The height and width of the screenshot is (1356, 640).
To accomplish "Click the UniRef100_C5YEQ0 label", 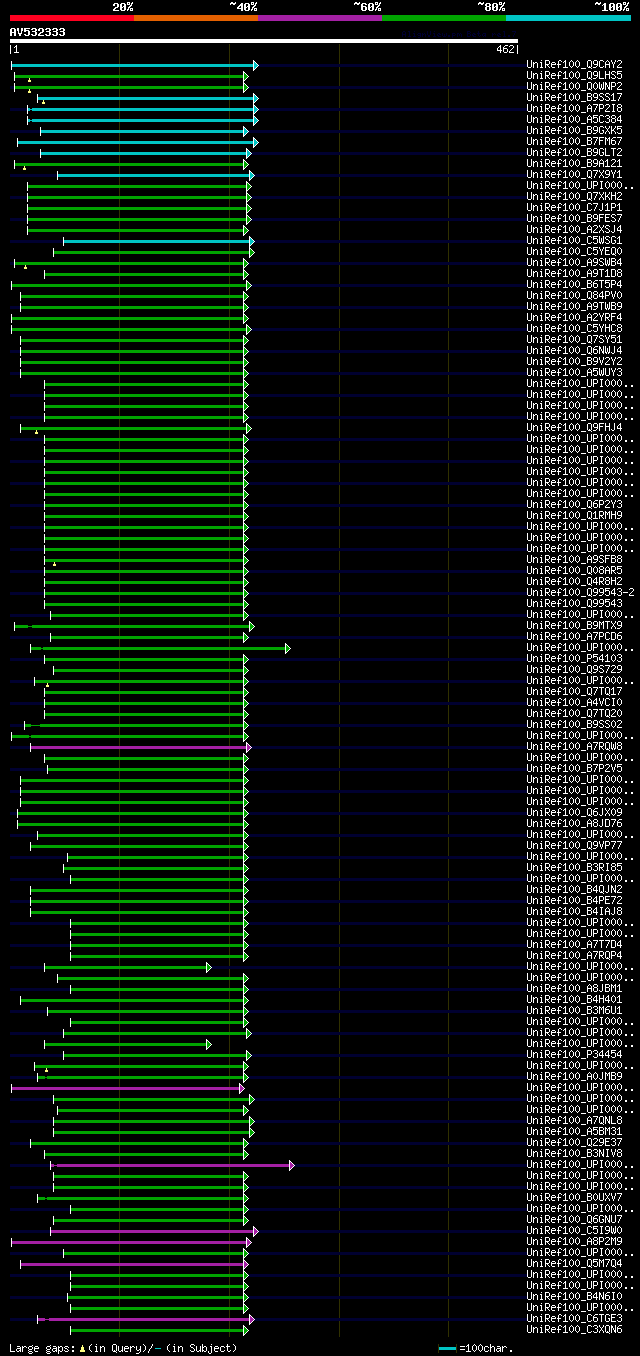I will click(574, 252).
